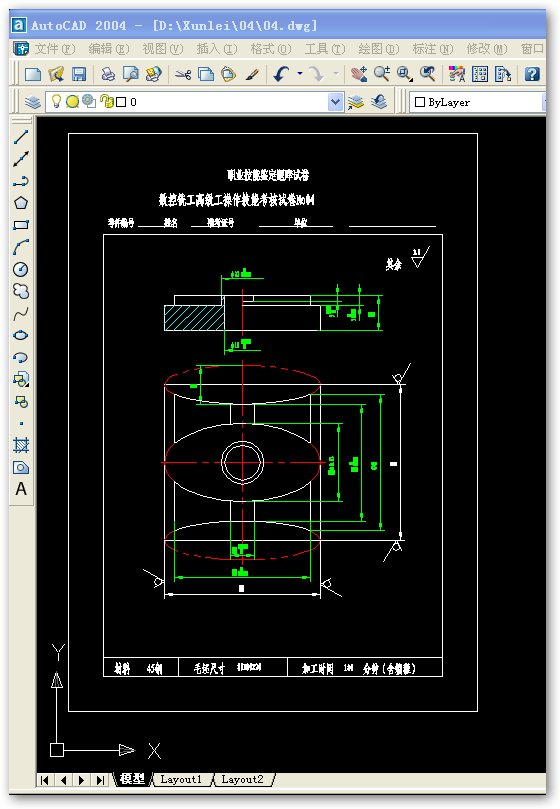
Task: Switch to the Layout1 tab
Action: [x=181, y=779]
